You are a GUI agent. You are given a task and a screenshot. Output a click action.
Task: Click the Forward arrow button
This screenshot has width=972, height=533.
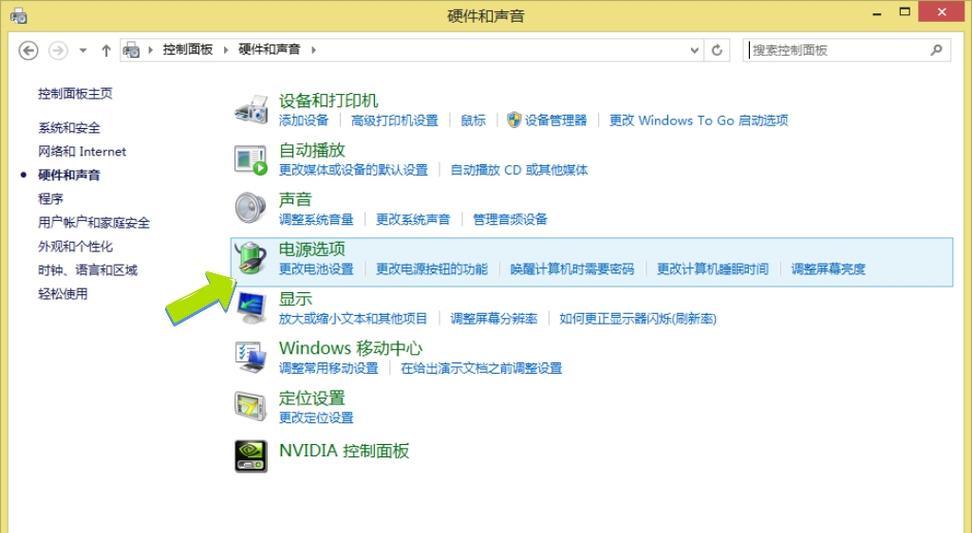pyautogui.click(x=58, y=50)
